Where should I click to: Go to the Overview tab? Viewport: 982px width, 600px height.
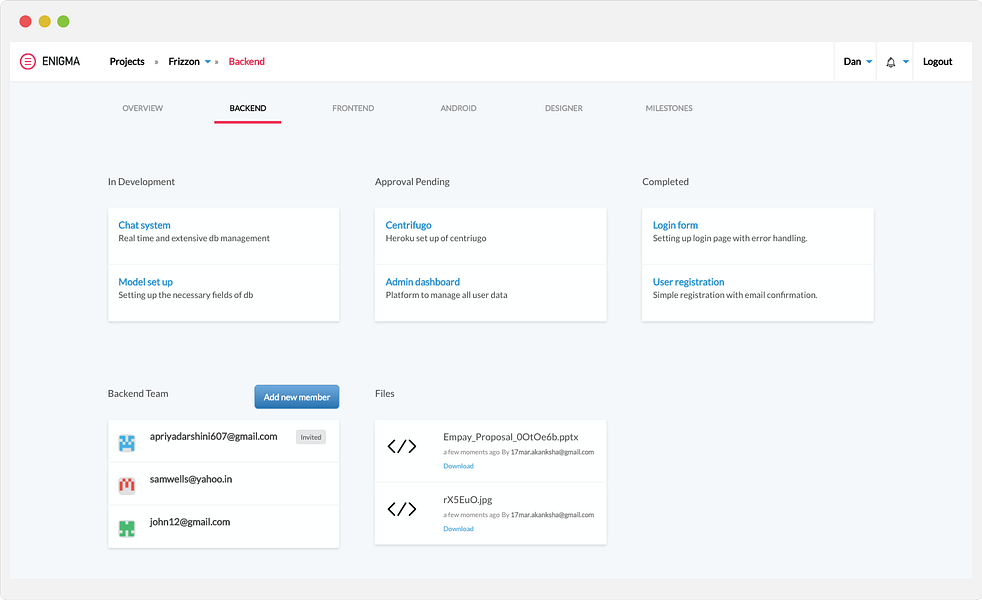pyautogui.click(x=143, y=108)
